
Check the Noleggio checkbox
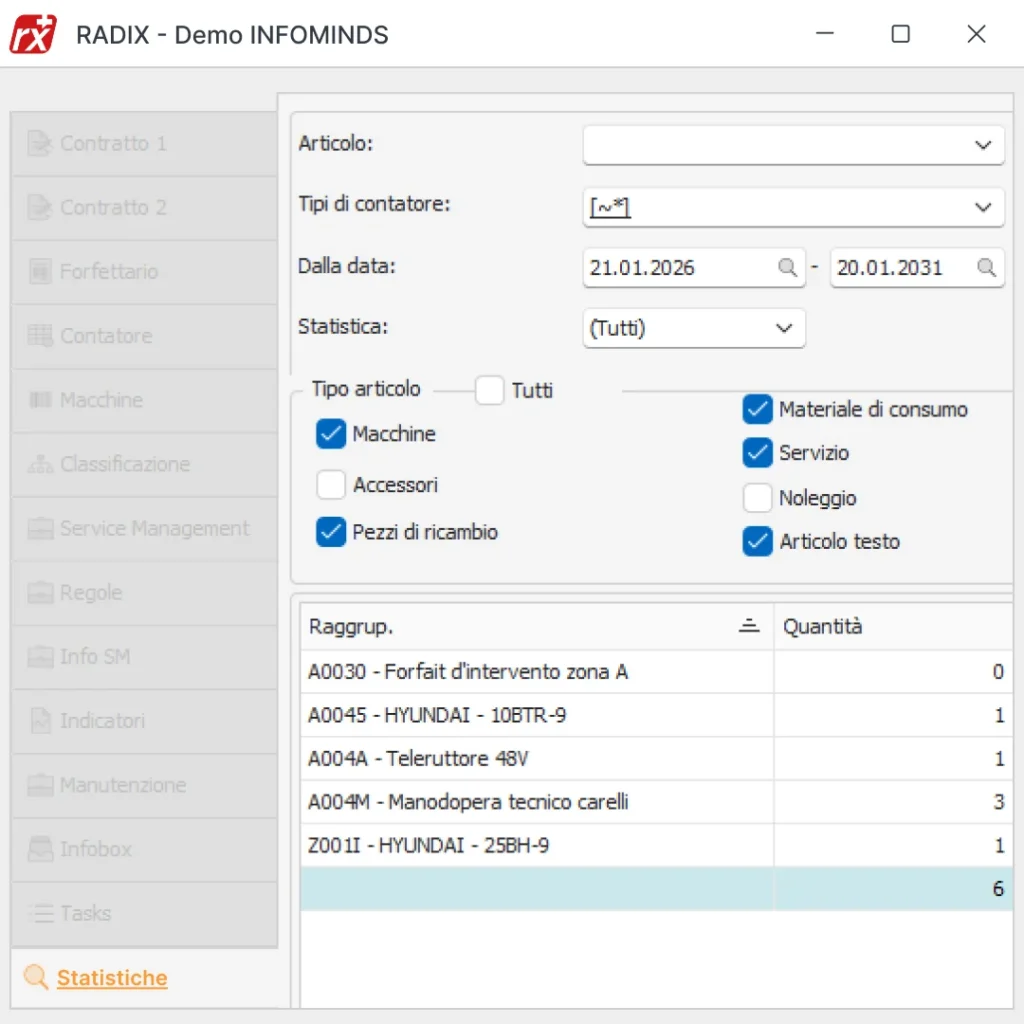[x=757, y=498]
